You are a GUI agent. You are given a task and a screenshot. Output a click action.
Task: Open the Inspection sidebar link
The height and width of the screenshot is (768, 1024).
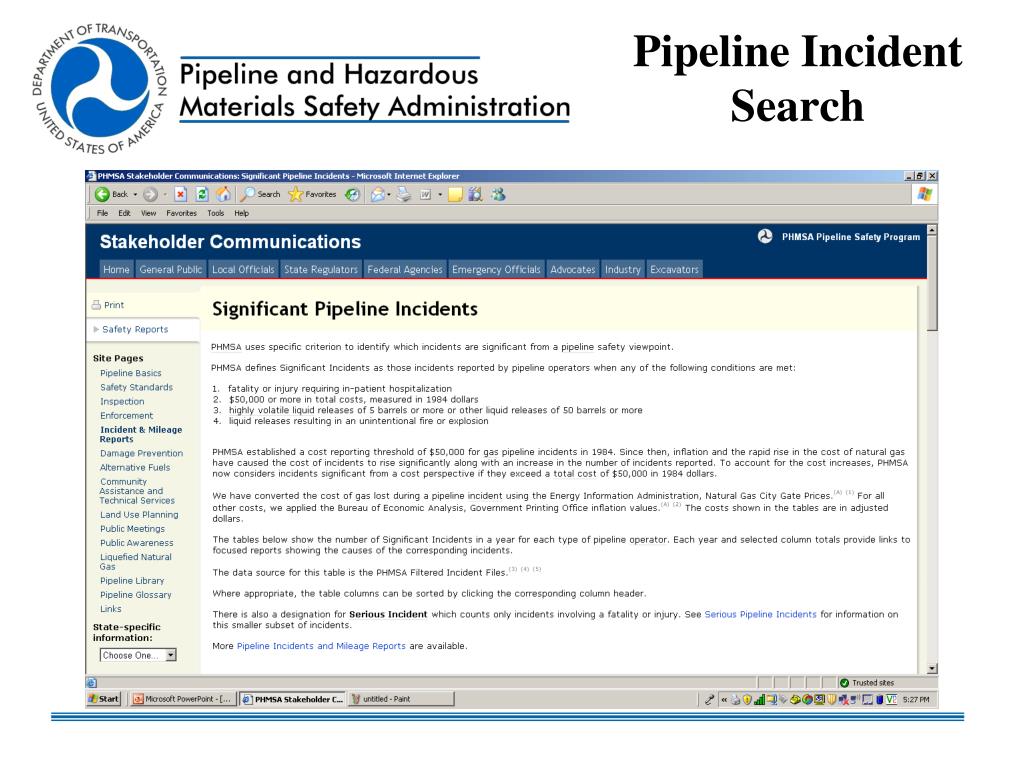[122, 402]
